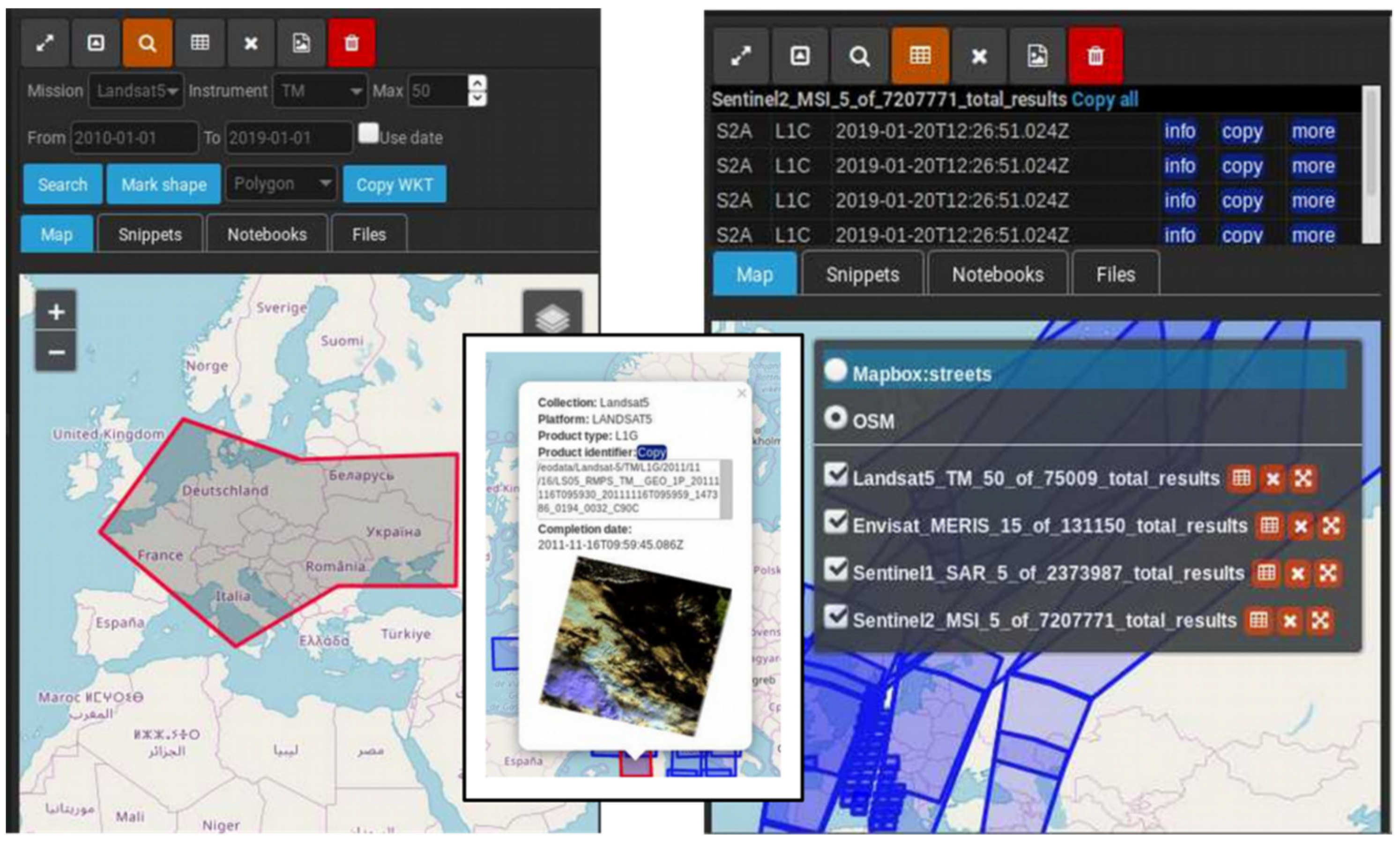Decrease the Max results stepper
This screenshot has height=844, width=1400.
[x=478, y=98]
